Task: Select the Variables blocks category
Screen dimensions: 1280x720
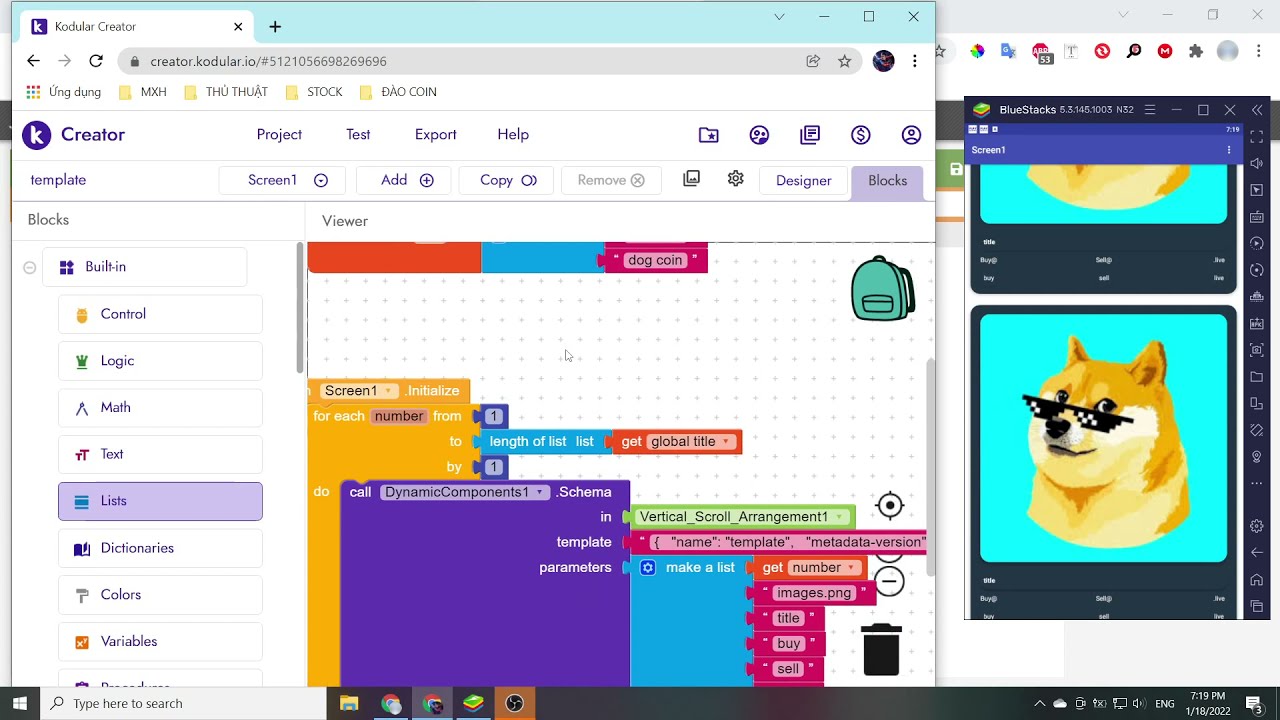Action: [160, 641]
